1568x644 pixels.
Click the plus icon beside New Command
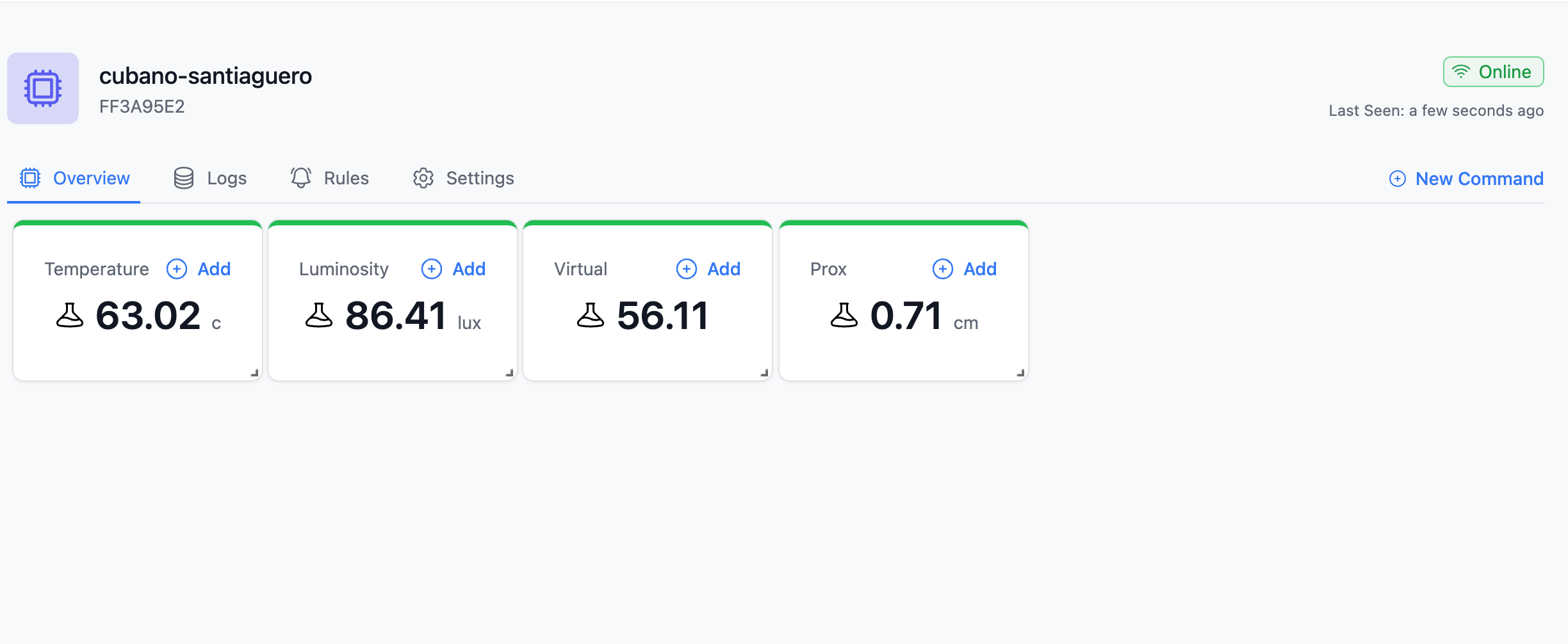(x=1397, y=179)
